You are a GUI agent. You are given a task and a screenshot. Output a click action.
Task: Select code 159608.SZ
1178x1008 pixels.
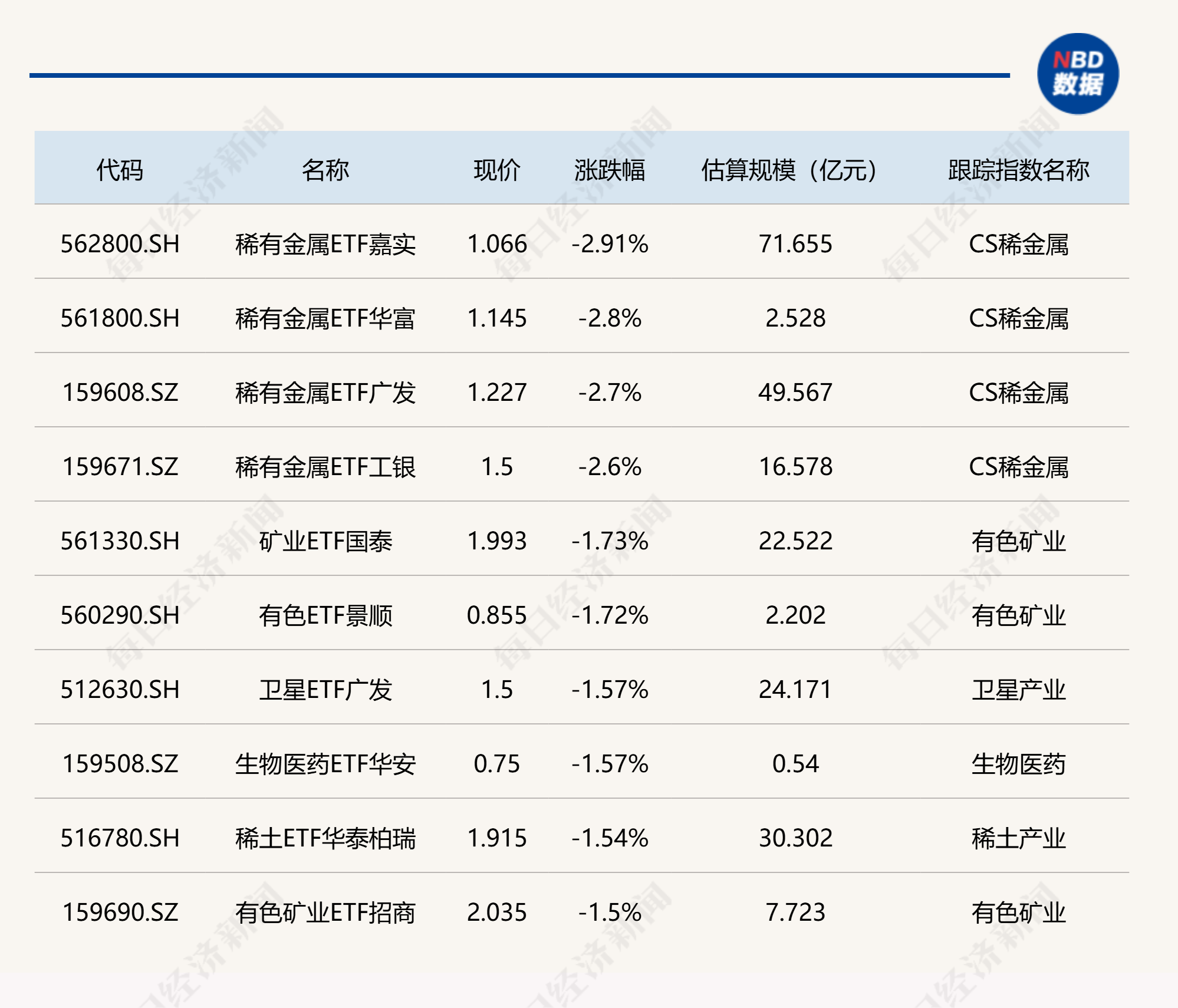pyautogui.click(x=120, y=393)
